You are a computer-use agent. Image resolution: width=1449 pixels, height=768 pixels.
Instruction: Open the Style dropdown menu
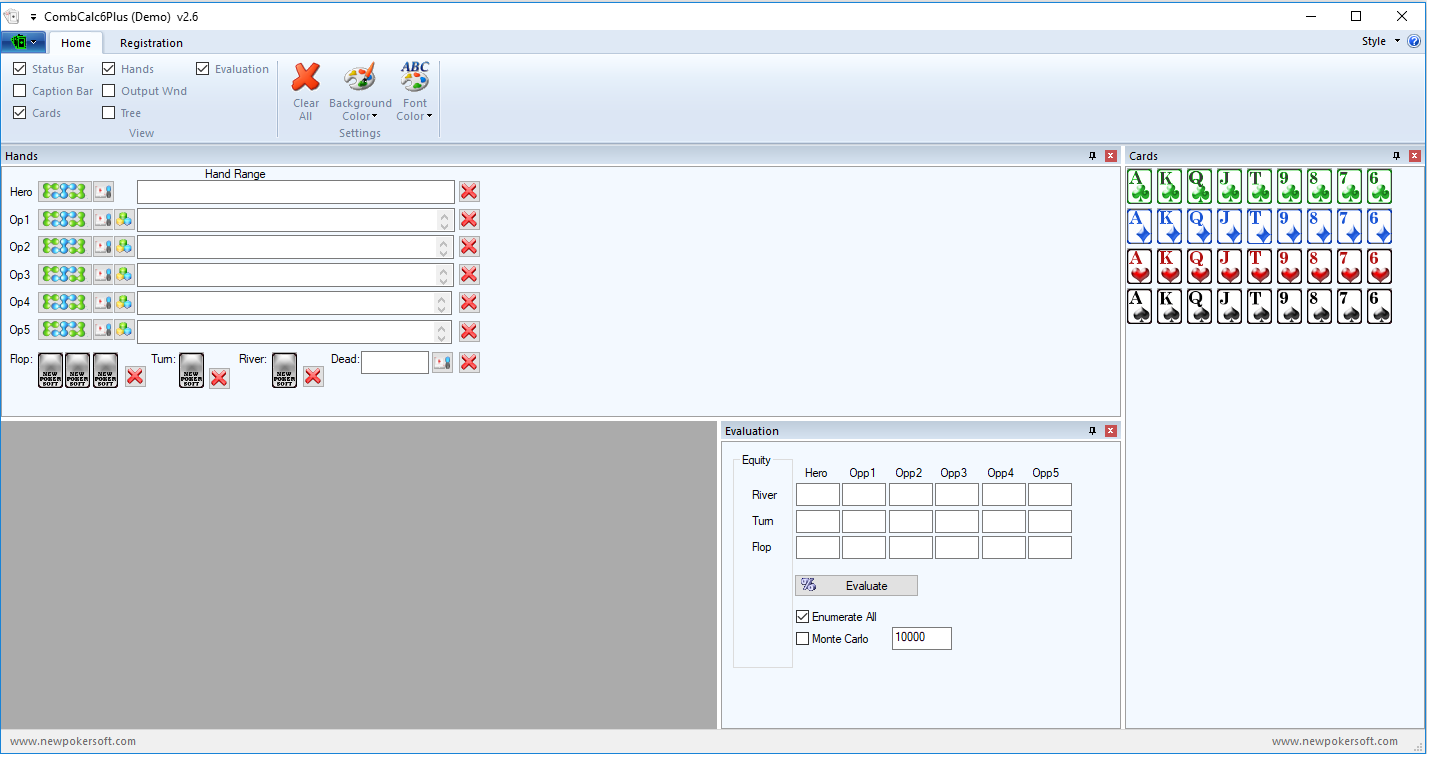pos(1380,42)
